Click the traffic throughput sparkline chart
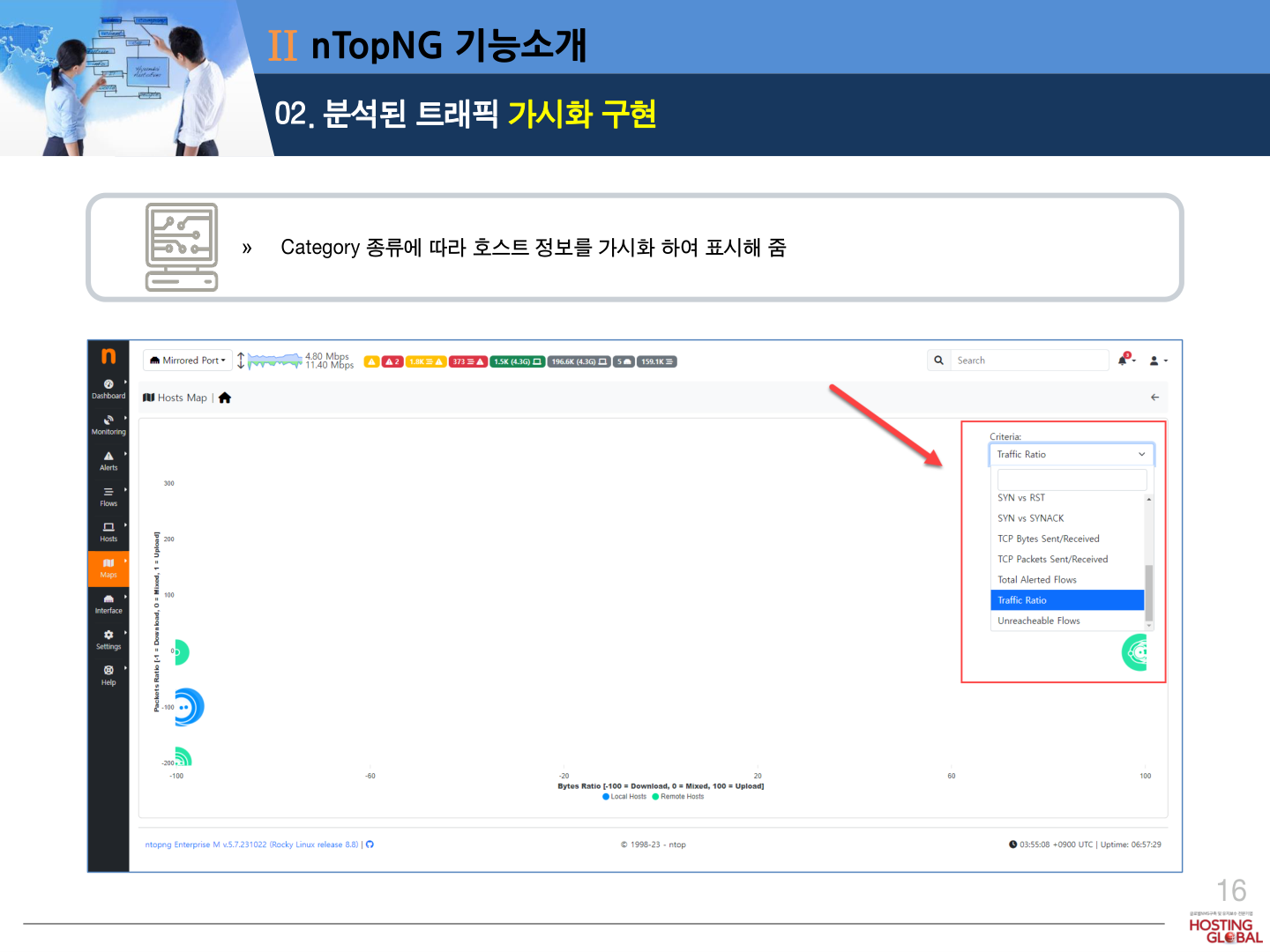This screenshot has width=1270, height=952. [x=275, y=361]
